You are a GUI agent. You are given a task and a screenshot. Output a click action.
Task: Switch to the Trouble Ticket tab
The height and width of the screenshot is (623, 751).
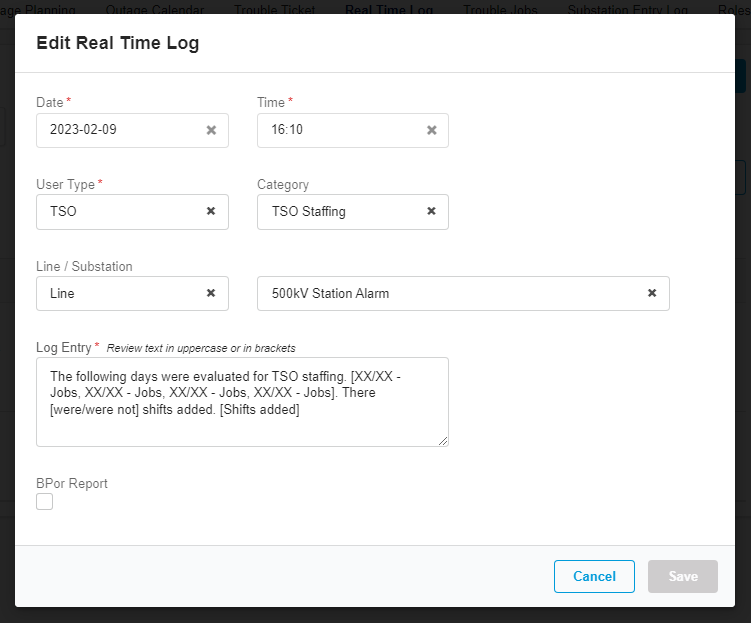pos(274,10)
